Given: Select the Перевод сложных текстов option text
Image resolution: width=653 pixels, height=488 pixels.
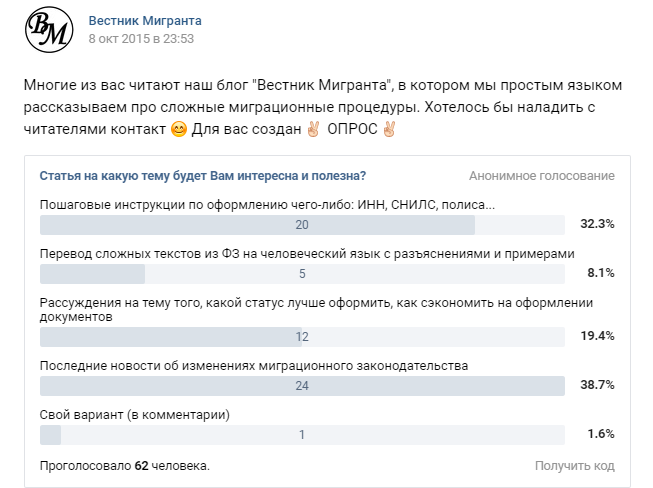Looking at the screenshot, I should 307,253.
